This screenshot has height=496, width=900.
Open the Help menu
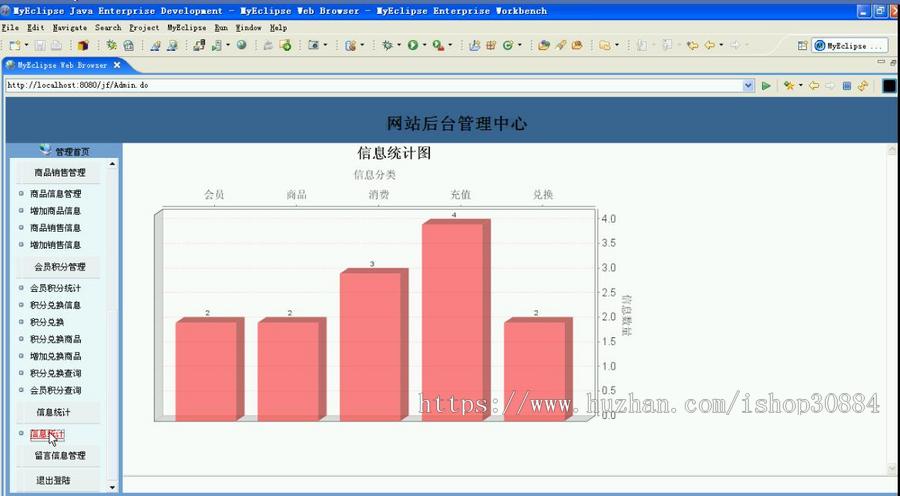point(278,27)
